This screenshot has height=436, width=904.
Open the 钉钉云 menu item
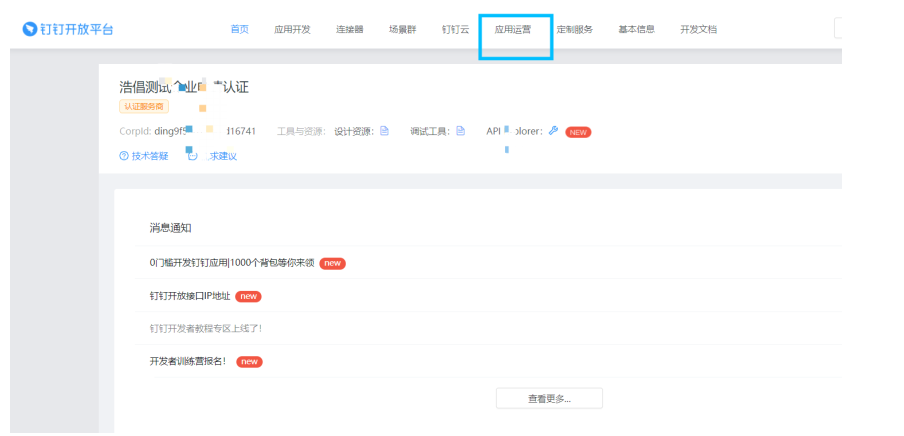[455, 29]
